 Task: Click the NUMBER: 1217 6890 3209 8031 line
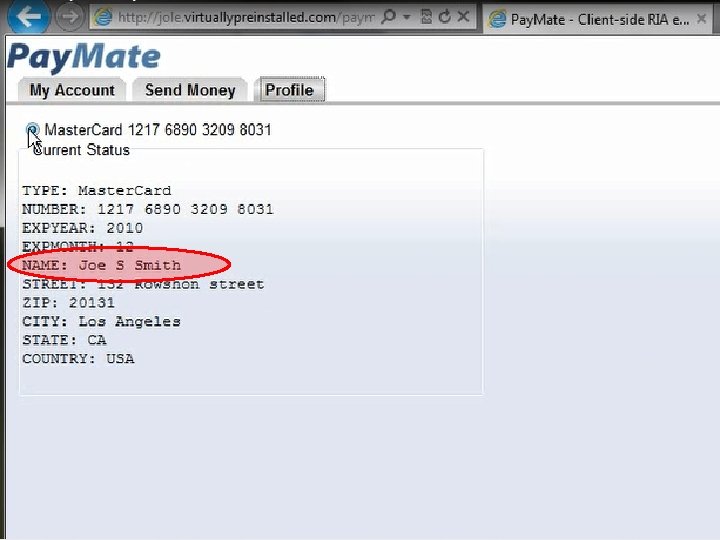pos(147,209)
